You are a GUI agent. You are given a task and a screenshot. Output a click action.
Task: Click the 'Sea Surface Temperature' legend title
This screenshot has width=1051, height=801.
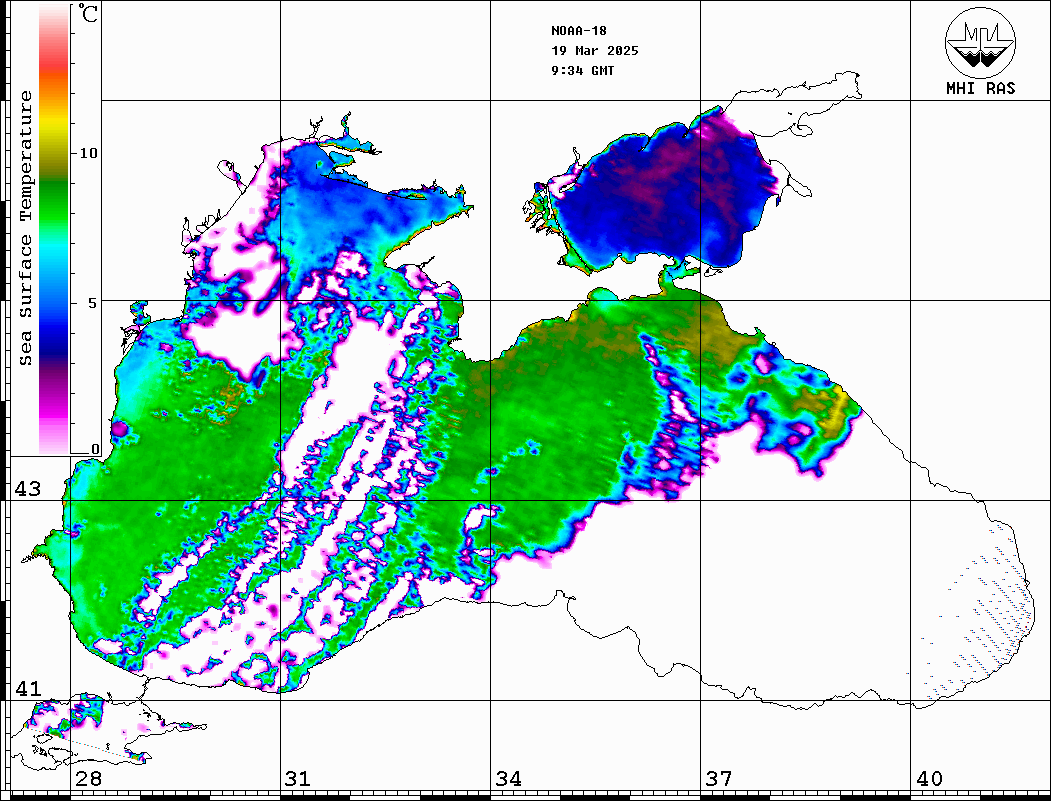(x=25, y=228)
